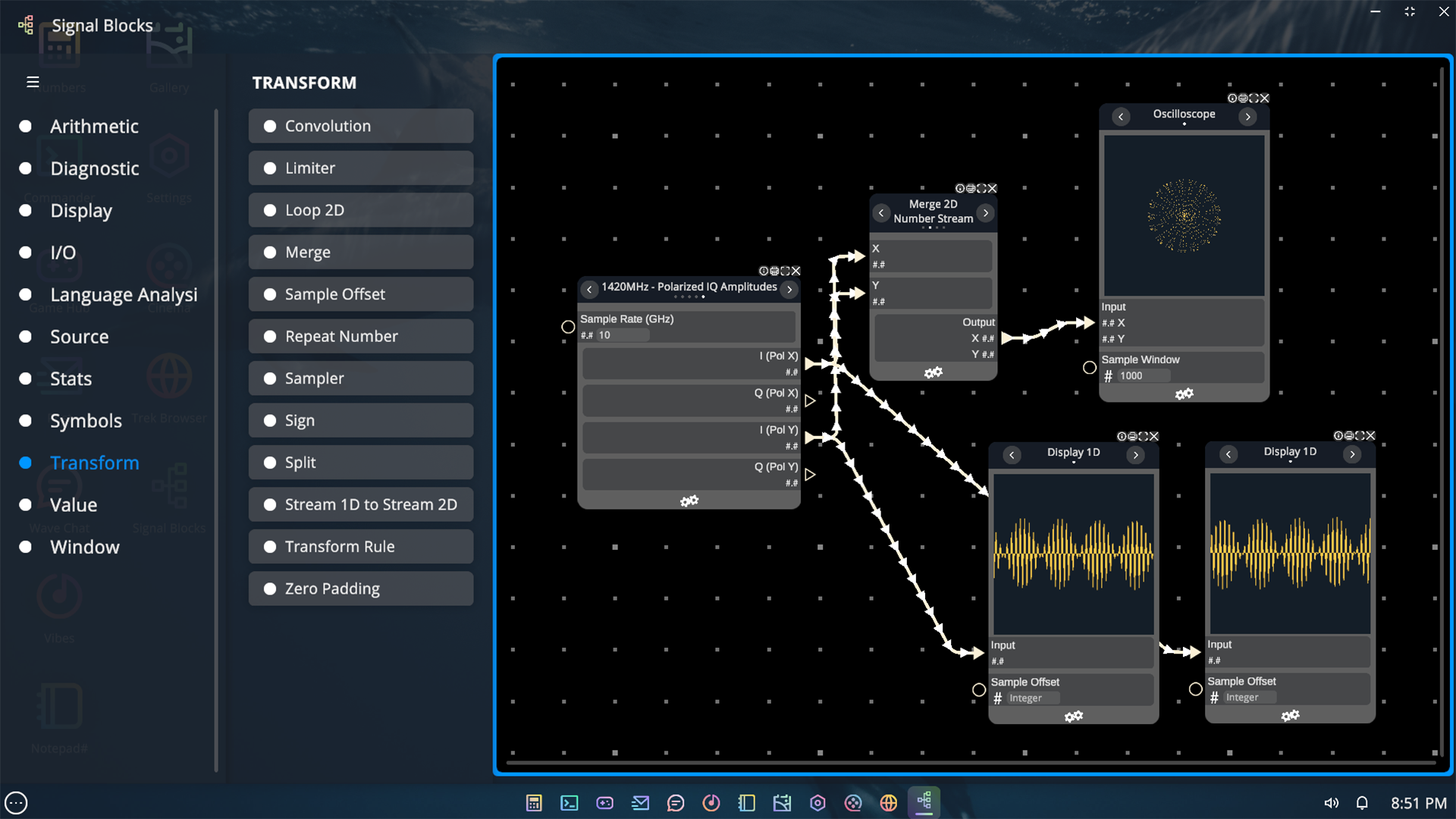This screenshot has height=819, width=1456.
Task: Open the Gallery icon in the taskbar
Action: coord(783,802)
